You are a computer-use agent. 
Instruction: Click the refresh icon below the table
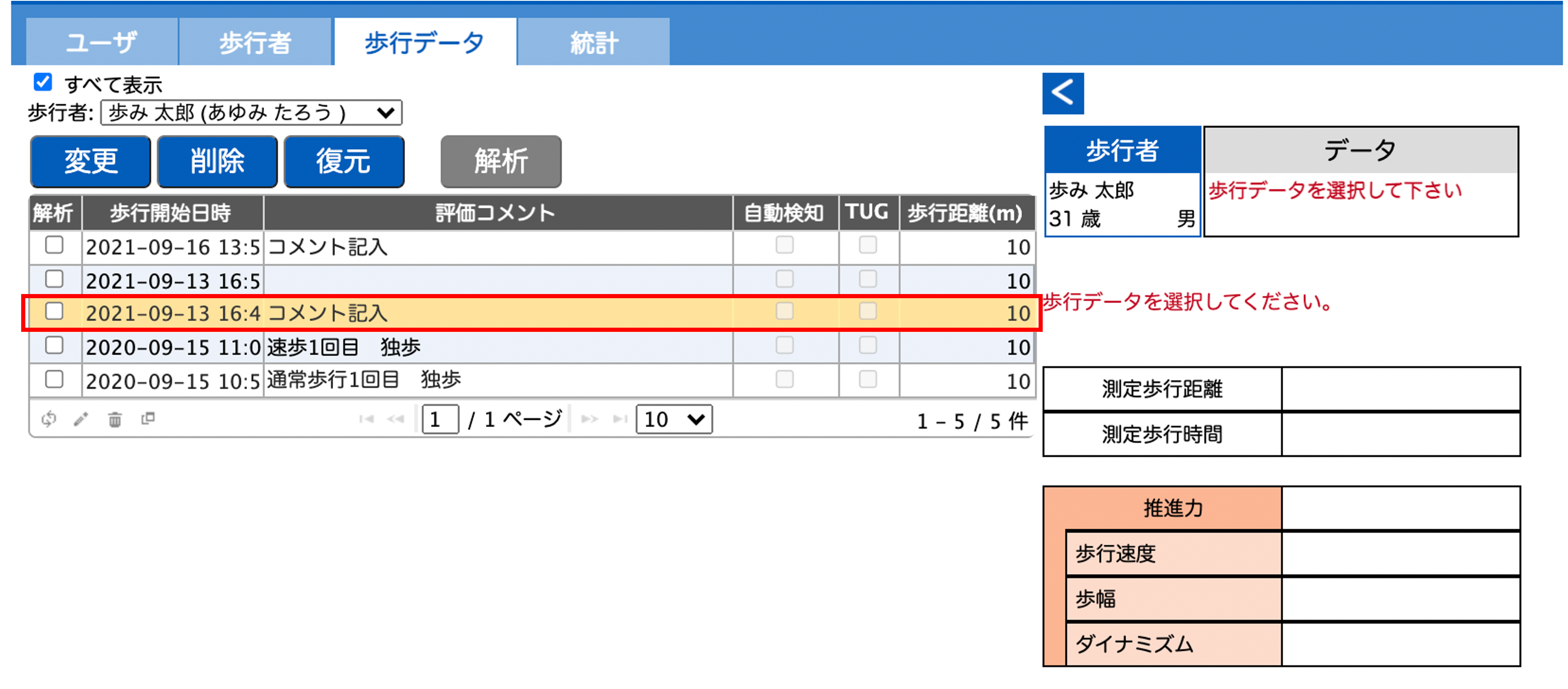coord(49,419)
